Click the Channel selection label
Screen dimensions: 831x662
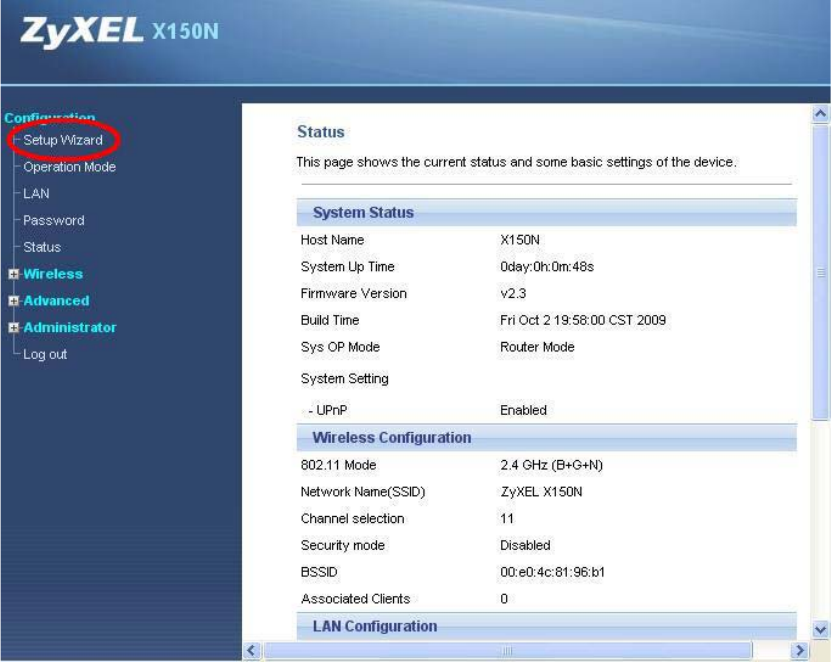point(352,518)
